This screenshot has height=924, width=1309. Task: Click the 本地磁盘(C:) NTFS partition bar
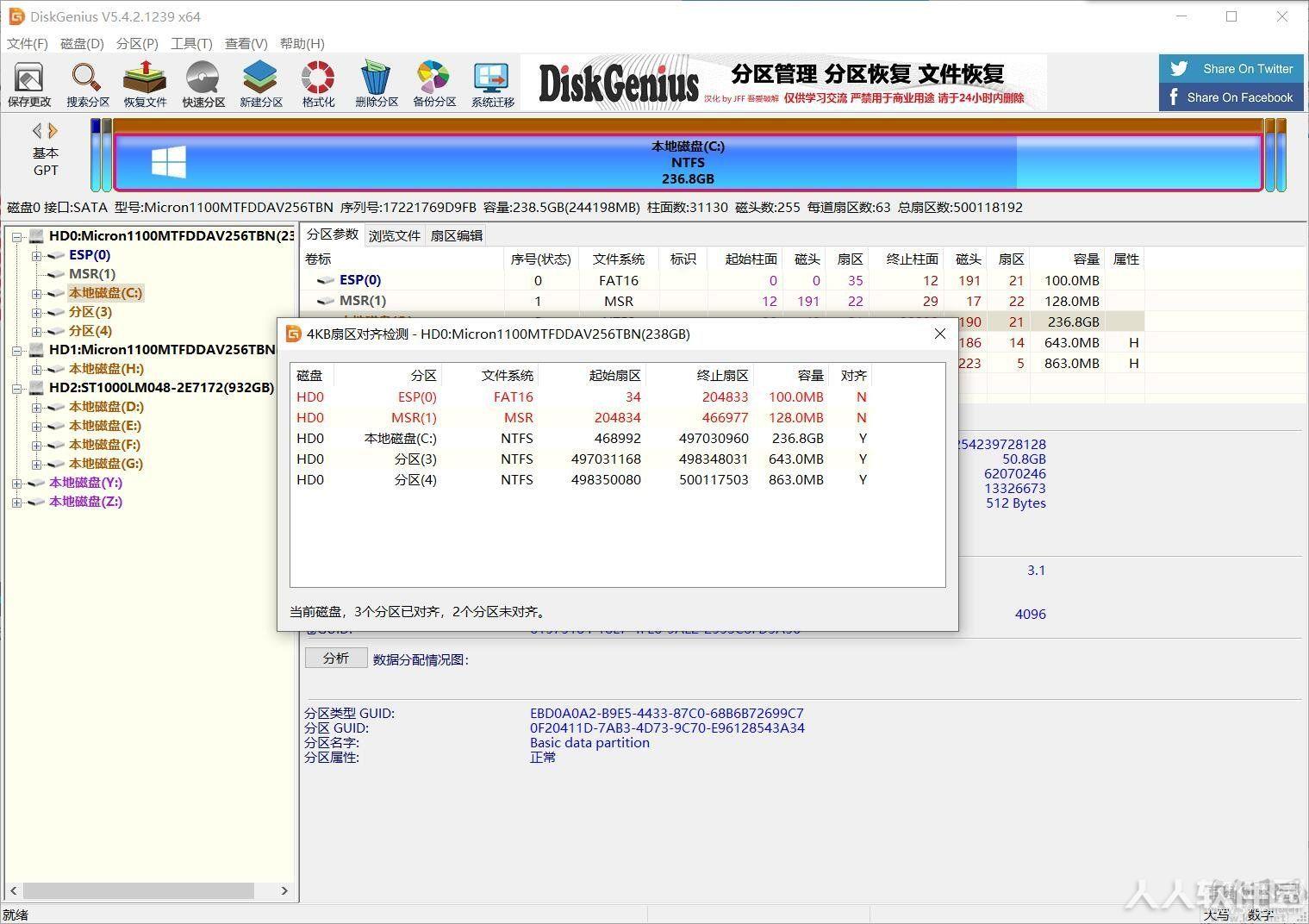(688, 162)
